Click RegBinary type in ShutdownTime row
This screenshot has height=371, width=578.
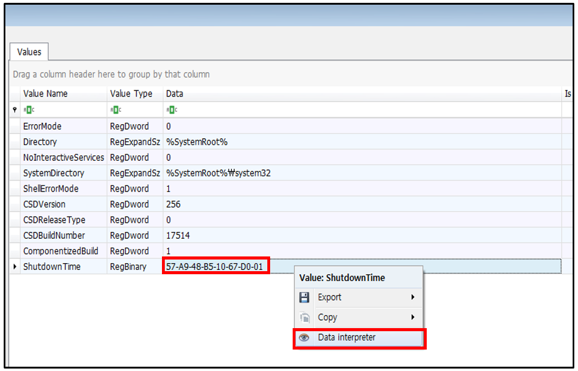(128, 266)
